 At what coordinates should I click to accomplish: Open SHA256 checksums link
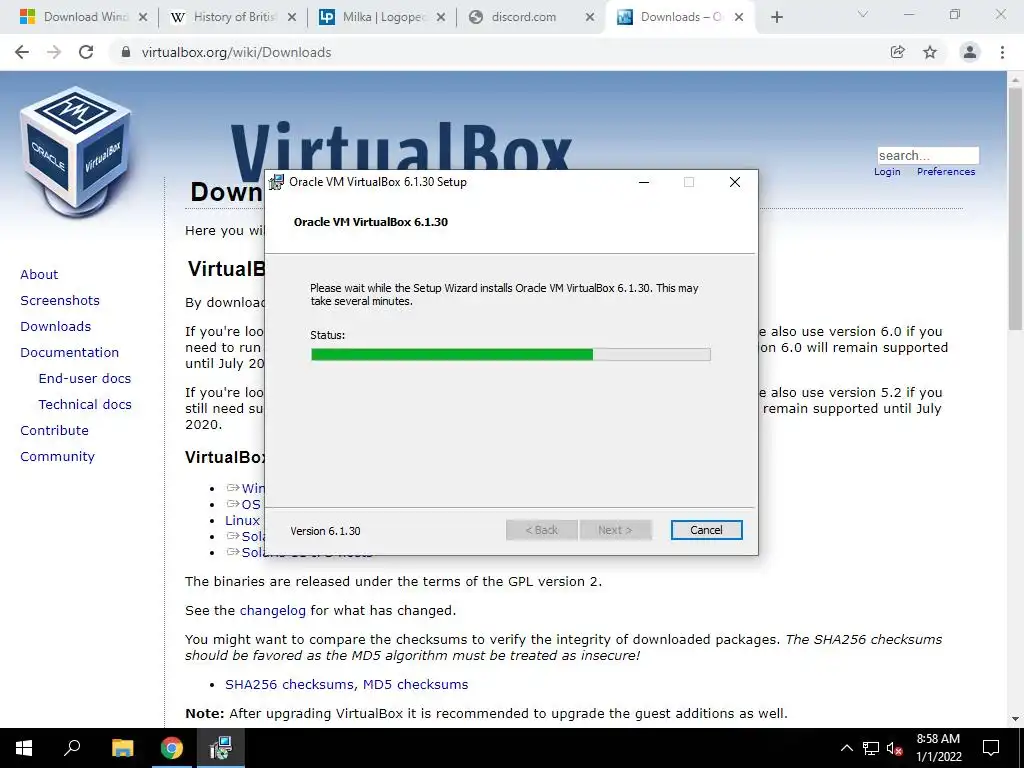pos(289,684)
